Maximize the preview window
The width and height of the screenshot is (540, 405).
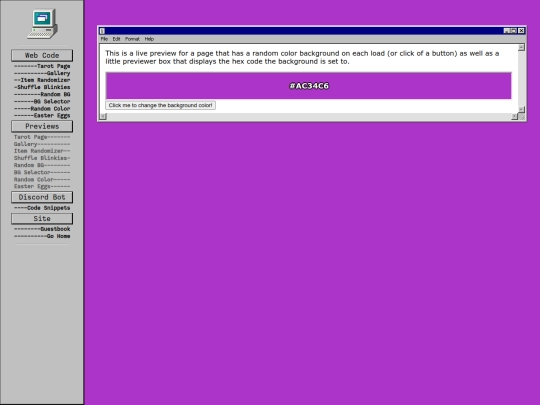[513, 31]
